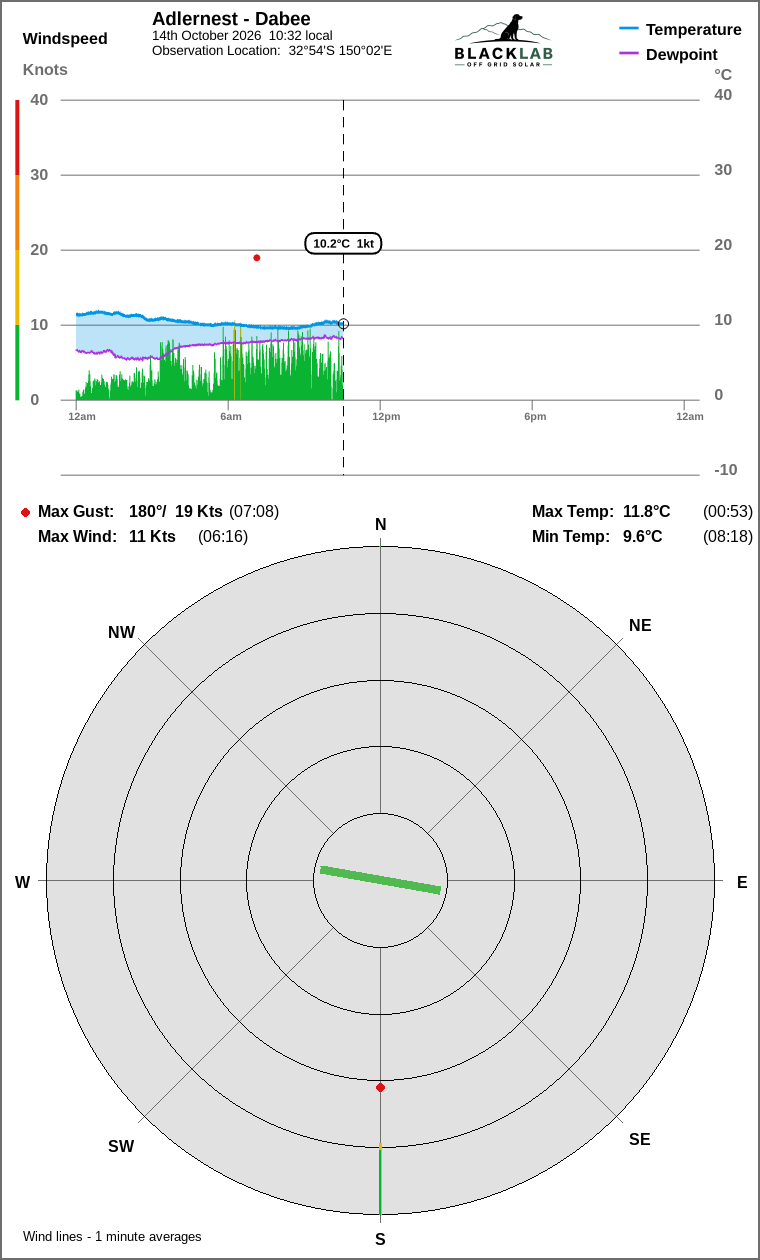Screen dimensions: 760x1260
Task: Click the 'Dewpoint' legend label
Action: point(682,54)
